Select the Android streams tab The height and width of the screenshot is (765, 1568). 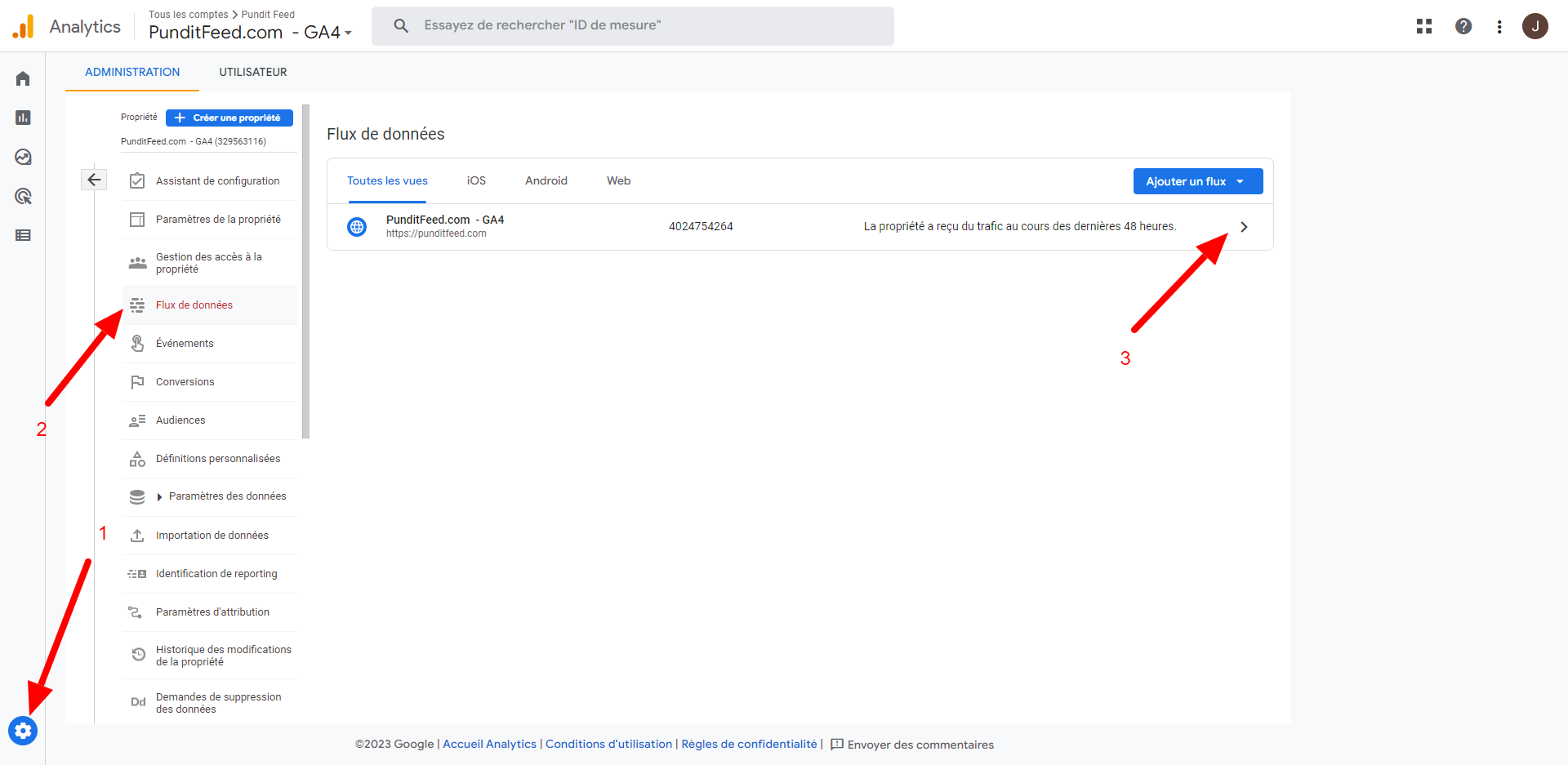point(546,180)
